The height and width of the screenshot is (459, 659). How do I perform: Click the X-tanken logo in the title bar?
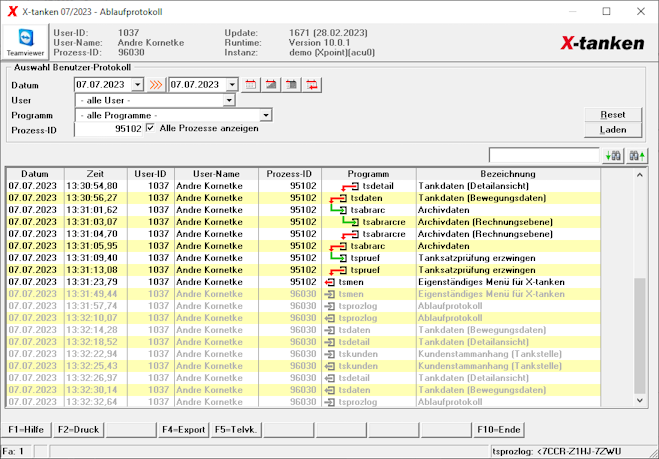tap(13, 11)
